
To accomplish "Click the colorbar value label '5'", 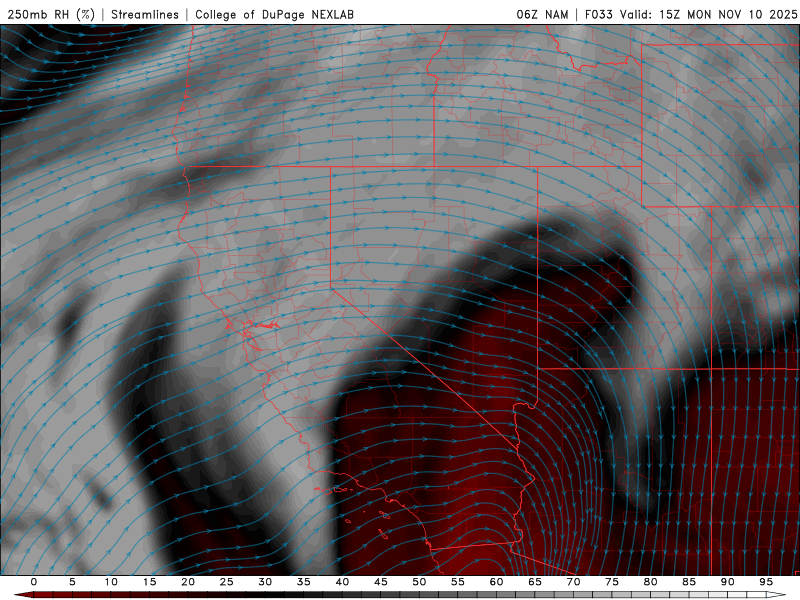I will [72, 582].
